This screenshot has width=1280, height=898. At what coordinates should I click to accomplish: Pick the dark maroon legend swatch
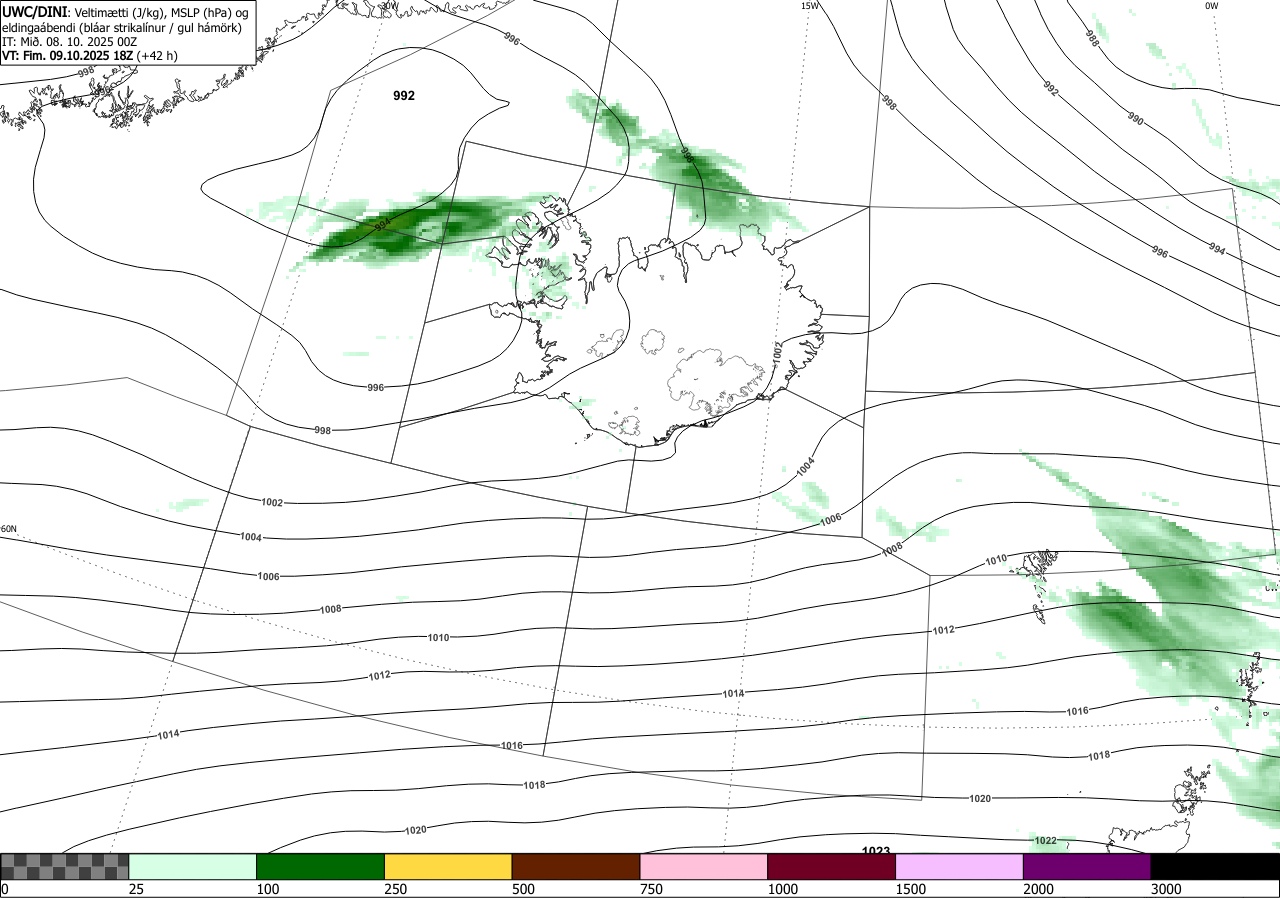coord(832,866)
